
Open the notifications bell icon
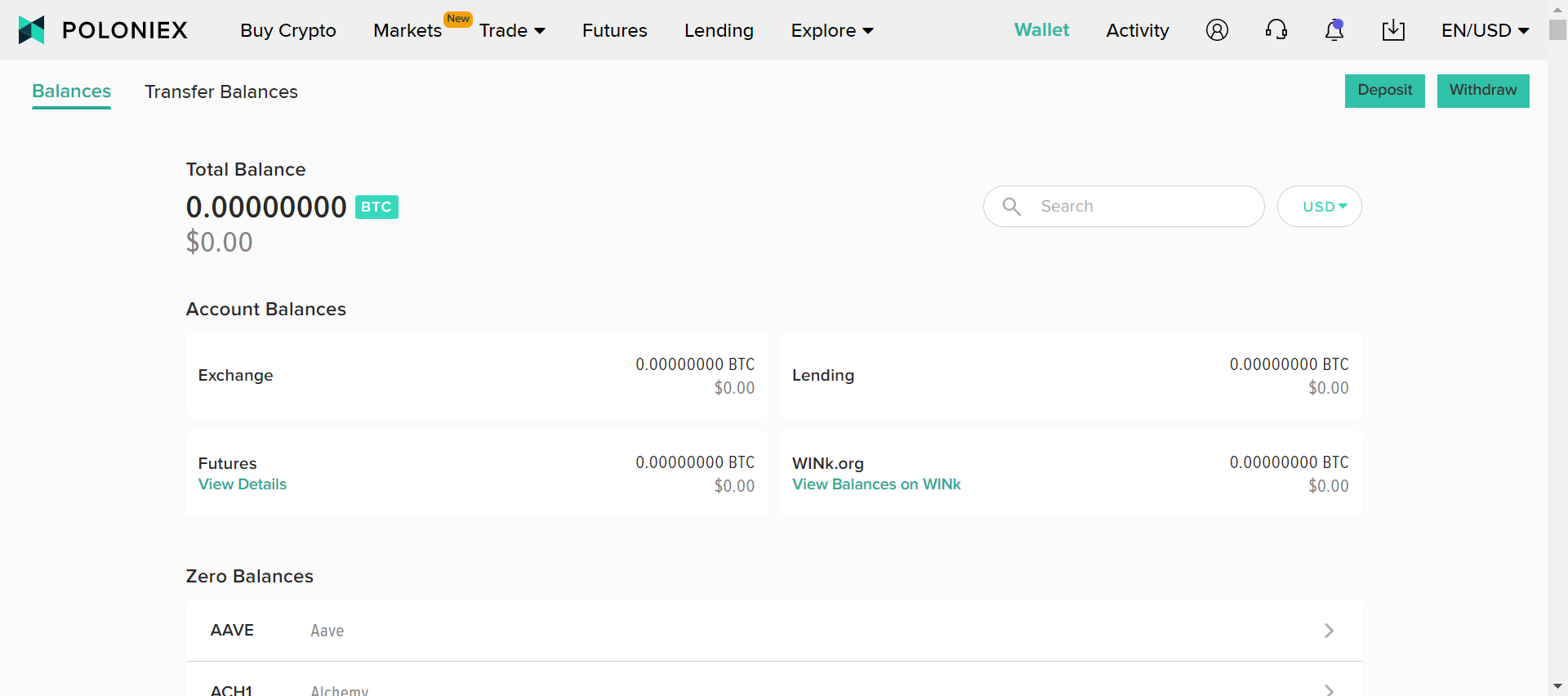tap(1334, 30)
